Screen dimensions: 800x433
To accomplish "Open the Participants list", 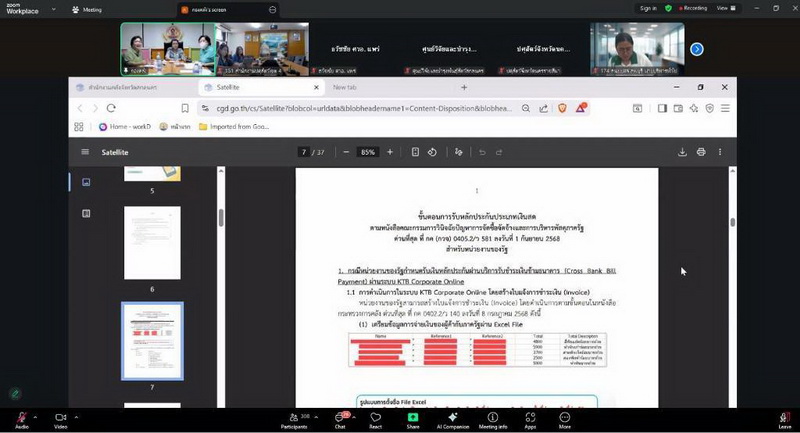I will click(296, 419).
